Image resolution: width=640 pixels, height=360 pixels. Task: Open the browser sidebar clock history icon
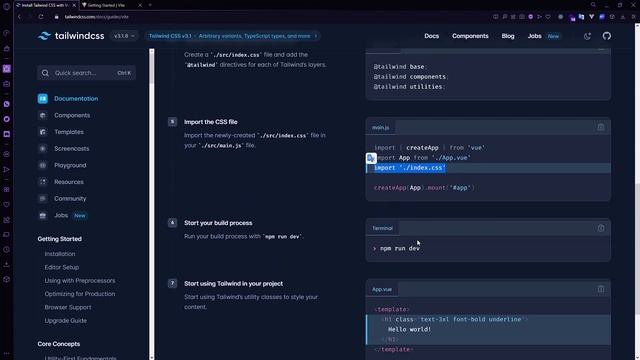click(x=7, y=249)
